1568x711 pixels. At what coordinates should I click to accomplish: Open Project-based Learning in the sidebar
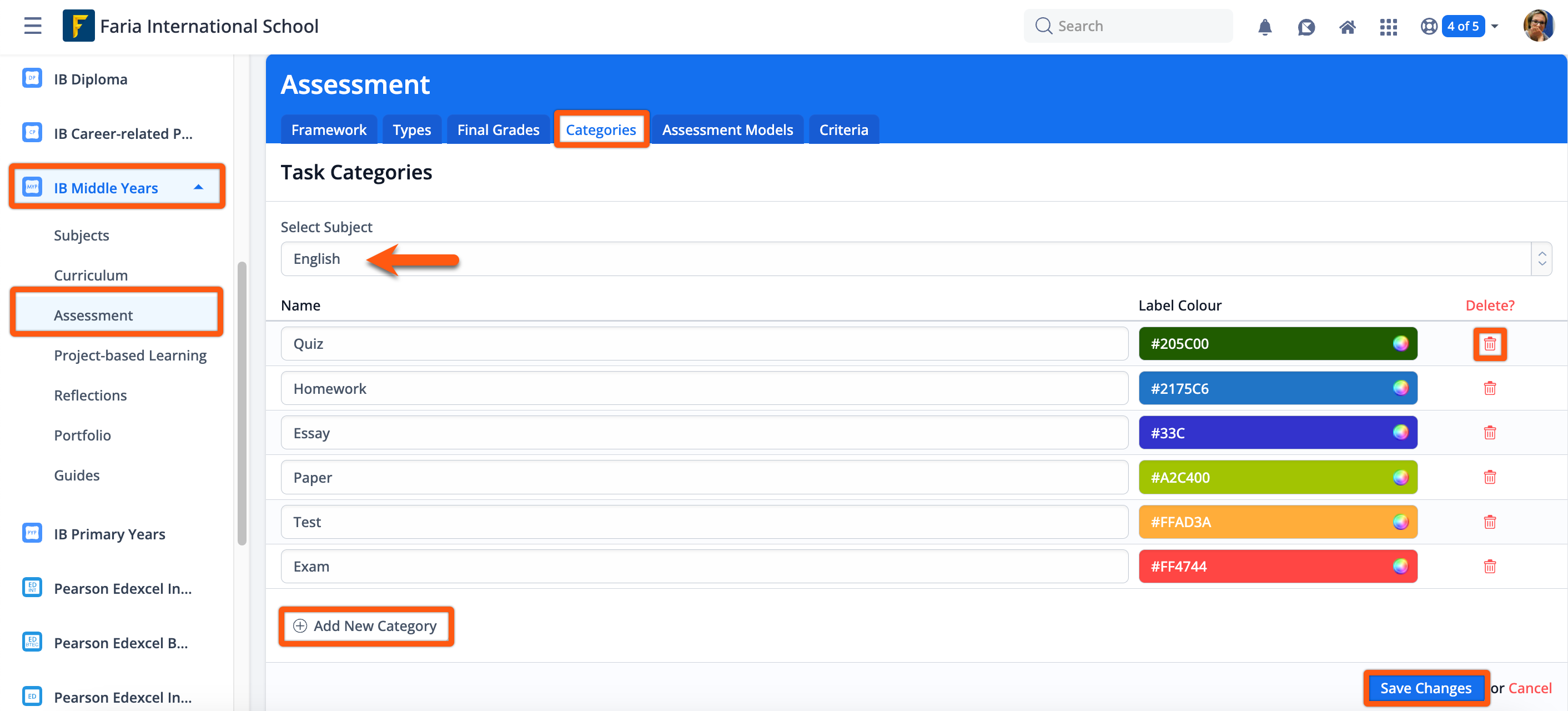coord(130,355)
